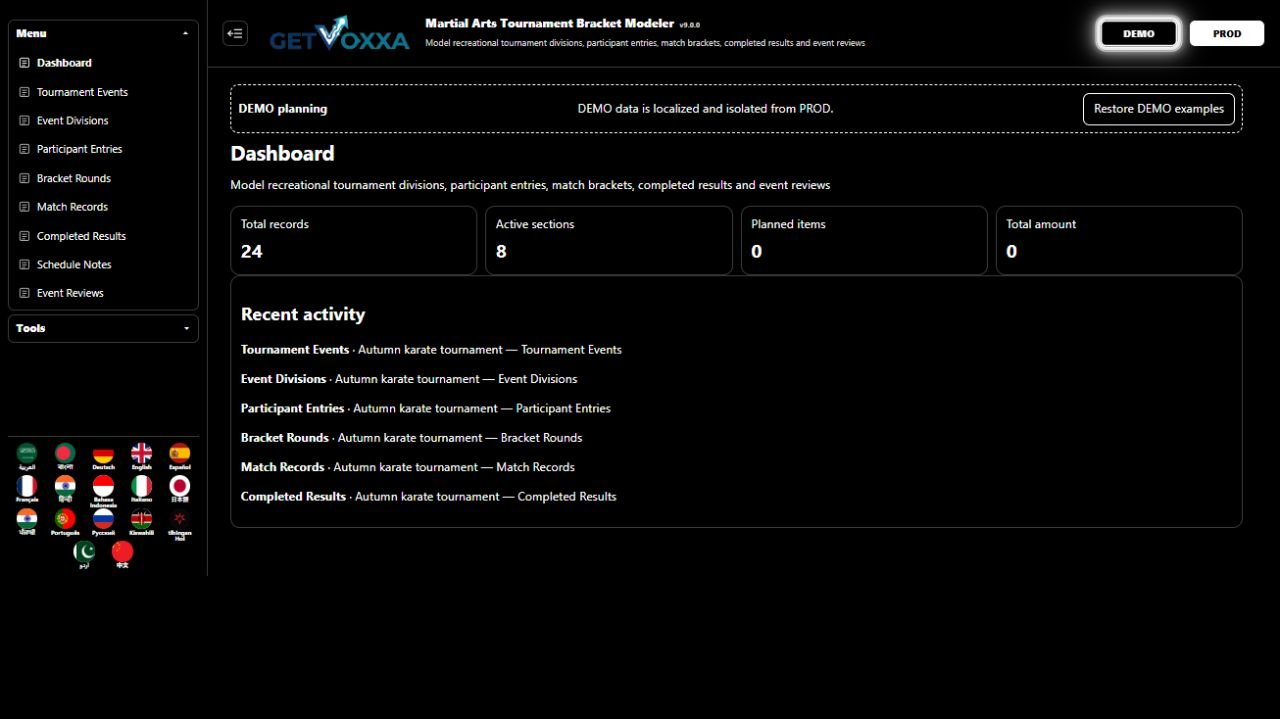Switch to PROD mode

coord(1227,33)
